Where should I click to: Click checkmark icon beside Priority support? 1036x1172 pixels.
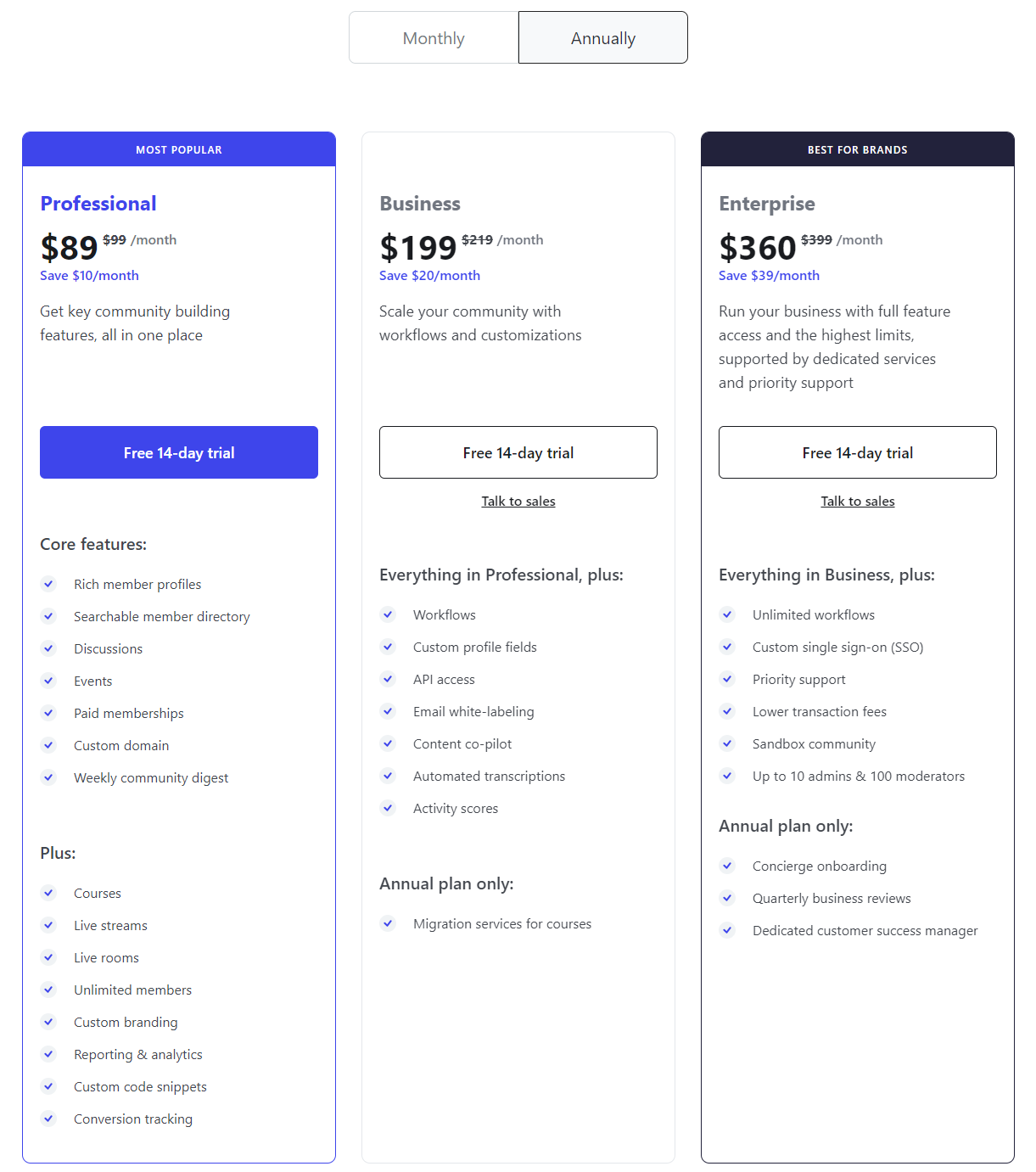coord(727,679)
